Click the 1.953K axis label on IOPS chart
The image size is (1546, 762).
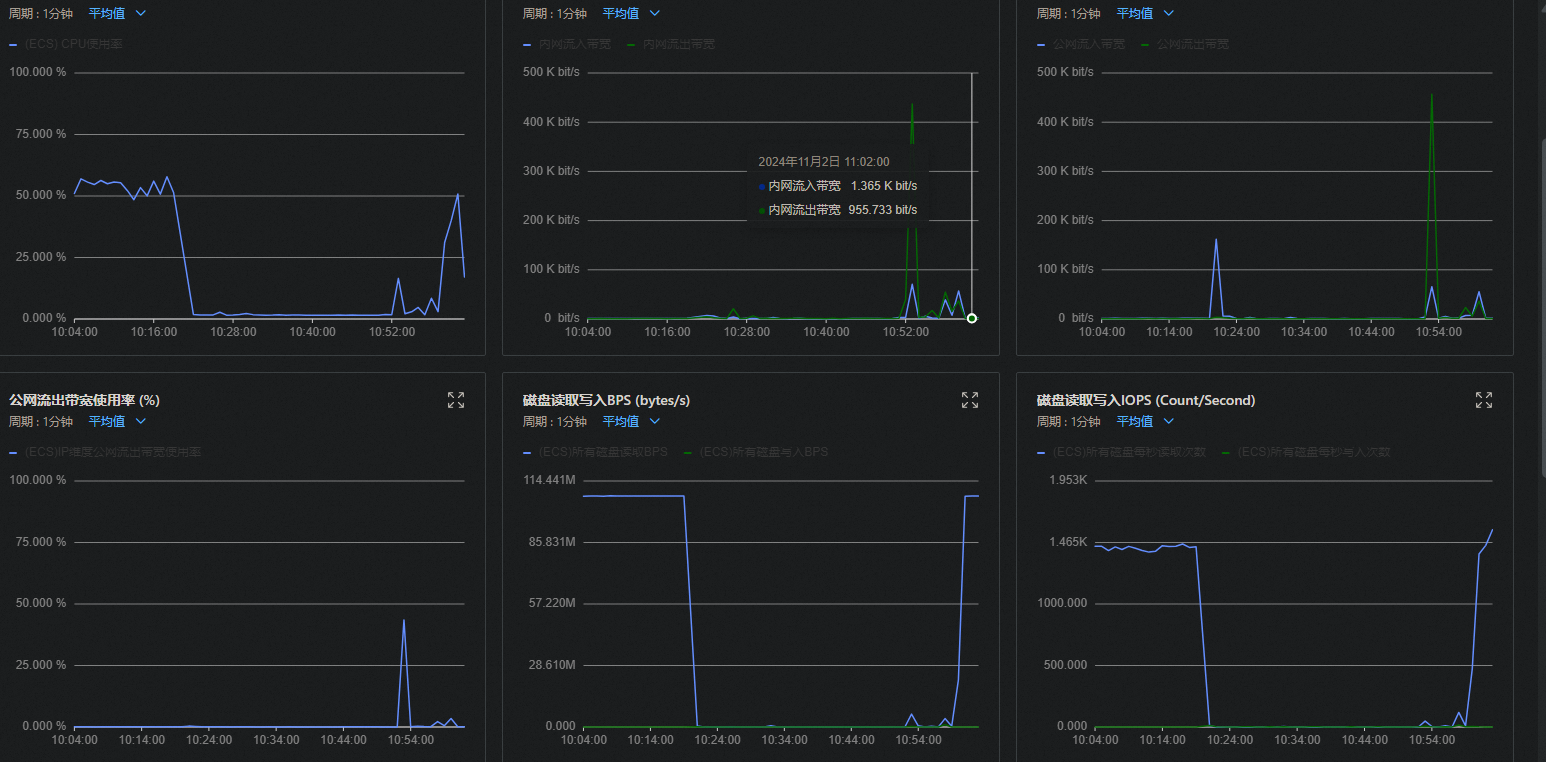[1068, 480]
